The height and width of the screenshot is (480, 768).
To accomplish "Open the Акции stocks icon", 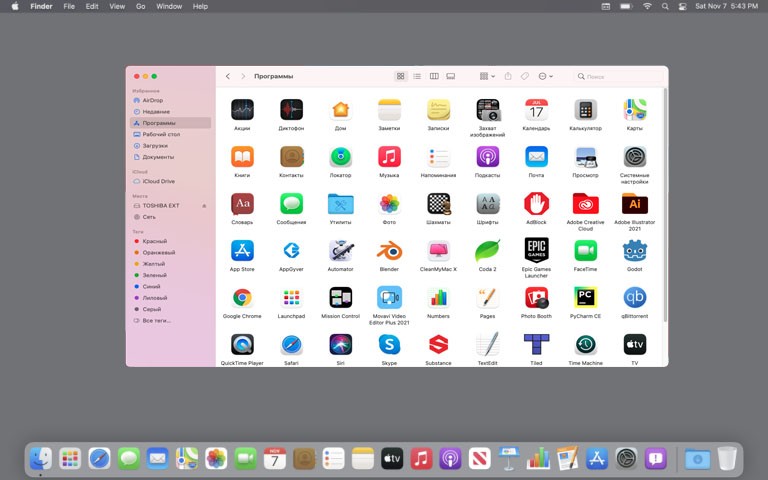I will 242,110.
